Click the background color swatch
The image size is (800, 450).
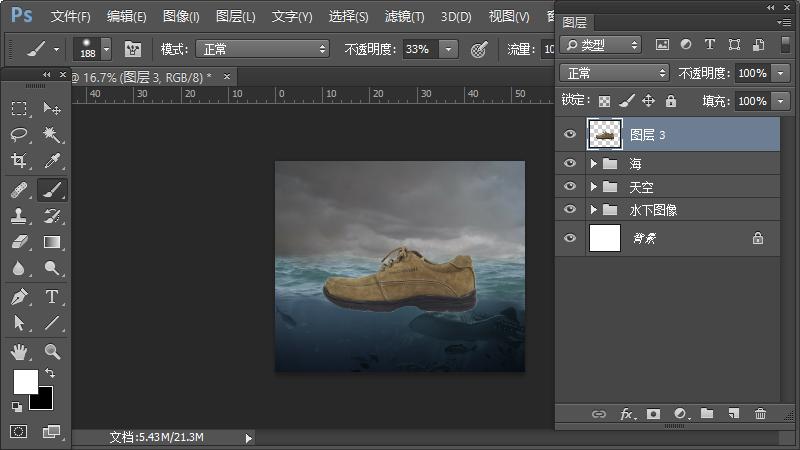pyautogui.click(x=44, y=401)
